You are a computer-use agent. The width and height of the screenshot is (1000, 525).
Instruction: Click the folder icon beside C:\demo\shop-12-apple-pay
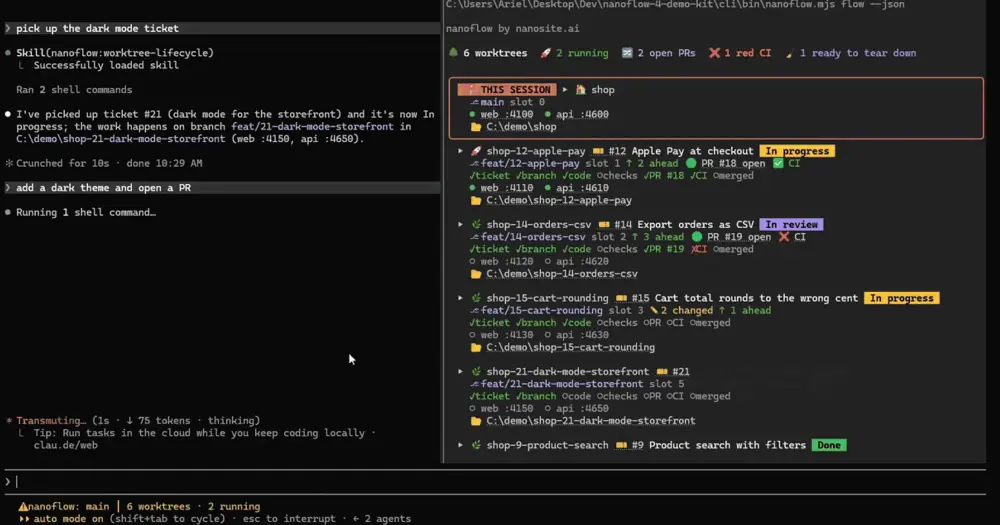[x=476, y=200]
